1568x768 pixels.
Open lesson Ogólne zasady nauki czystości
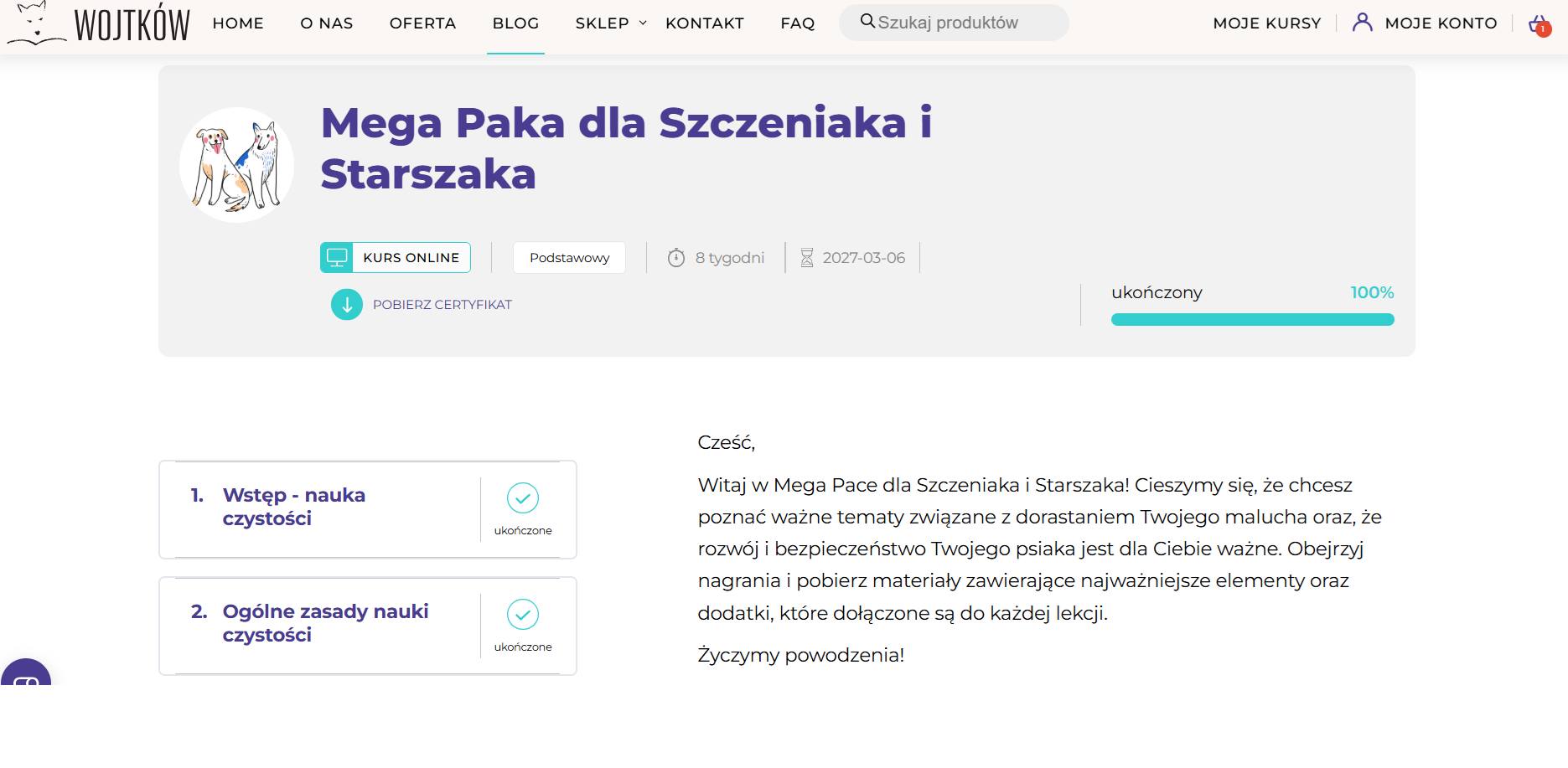325,623
